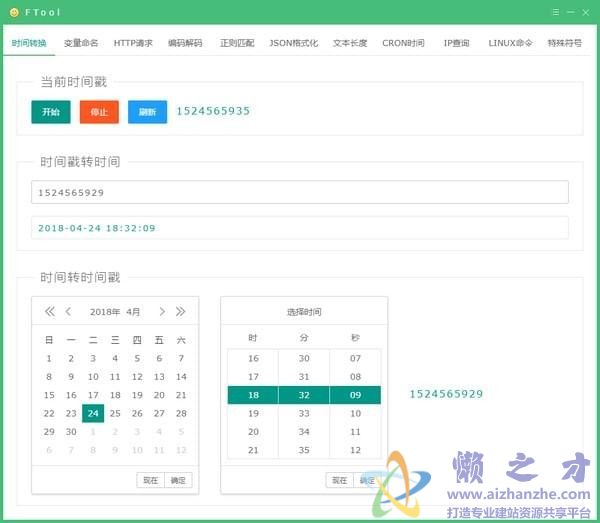Choose April 18 in the calendar
This screenshot has height=523, width=600.
115,395
